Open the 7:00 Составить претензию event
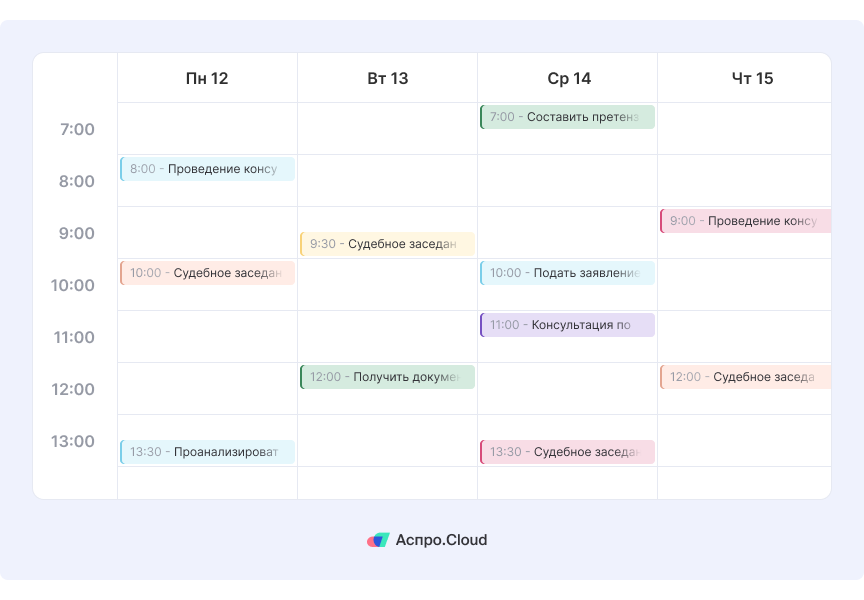Image resolution: width=864 pixels, height=600 pixels. click(x=567, y=117)
